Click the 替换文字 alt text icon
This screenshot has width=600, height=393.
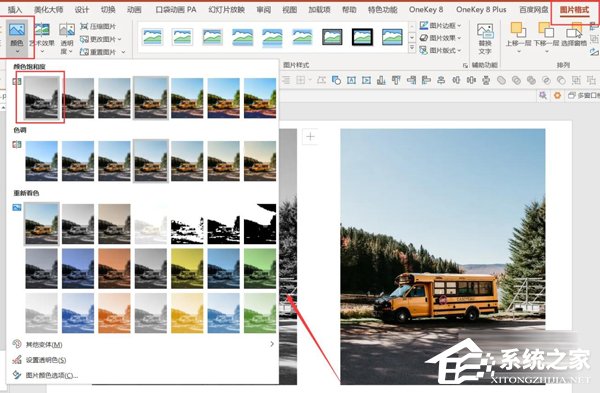point(484,39)
